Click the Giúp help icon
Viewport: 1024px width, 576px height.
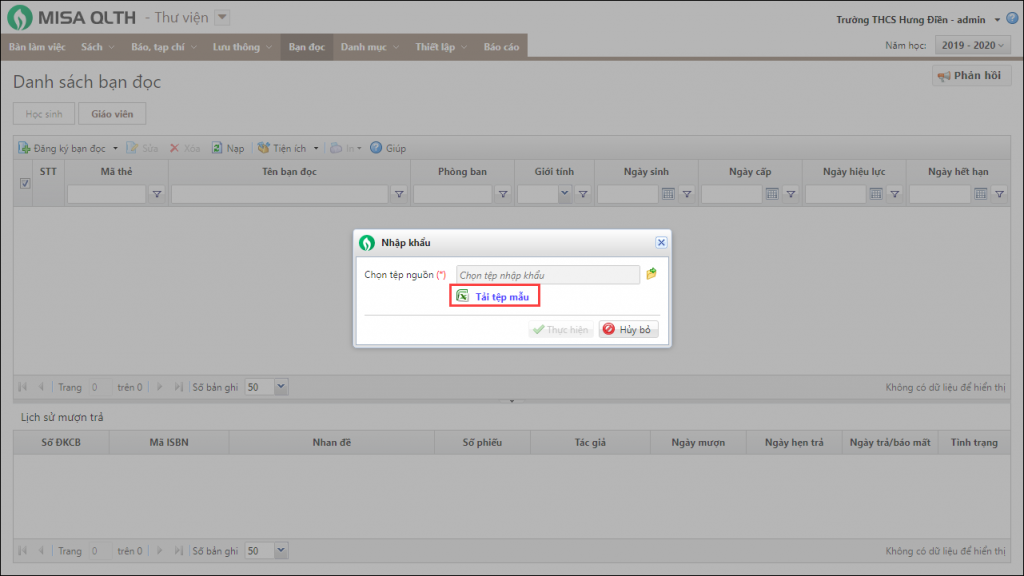376,148
